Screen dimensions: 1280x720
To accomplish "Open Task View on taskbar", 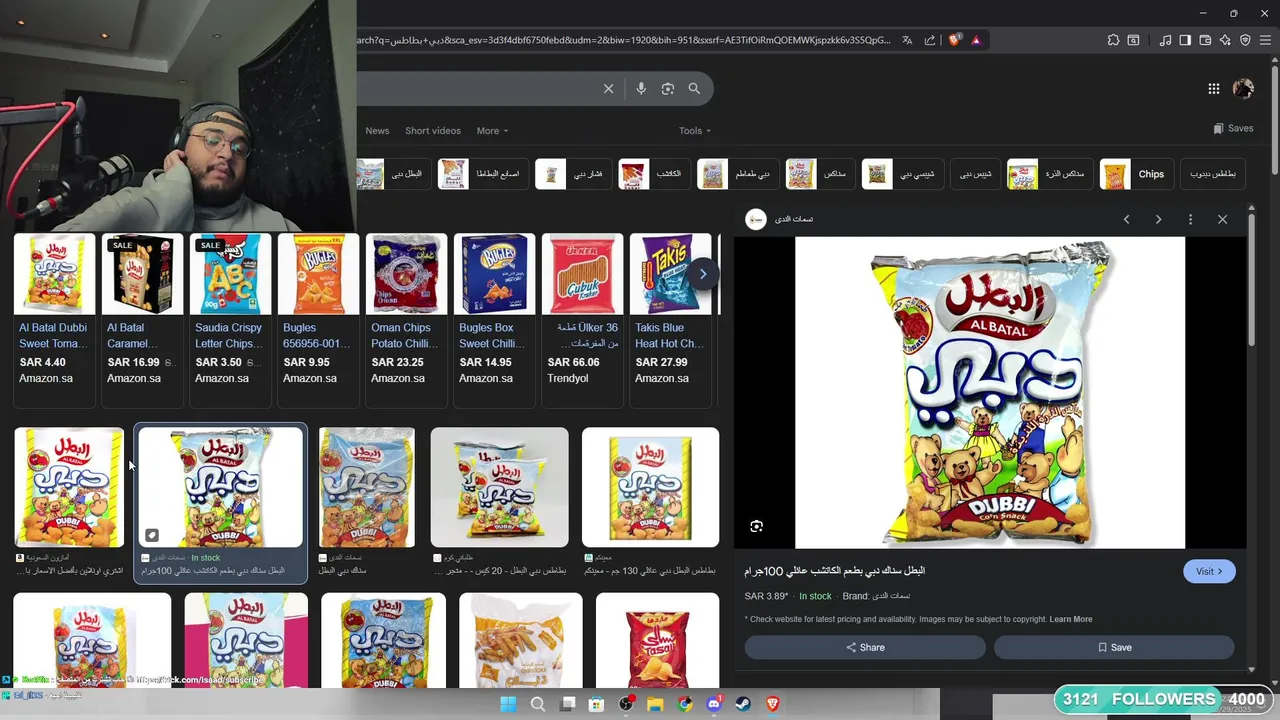I will coord(568,704).
